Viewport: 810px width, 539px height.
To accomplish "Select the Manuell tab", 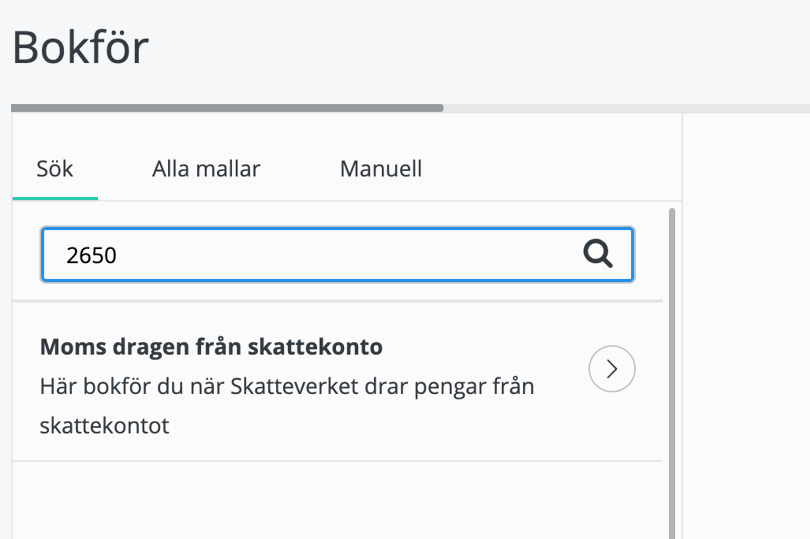I will (381, 169).
